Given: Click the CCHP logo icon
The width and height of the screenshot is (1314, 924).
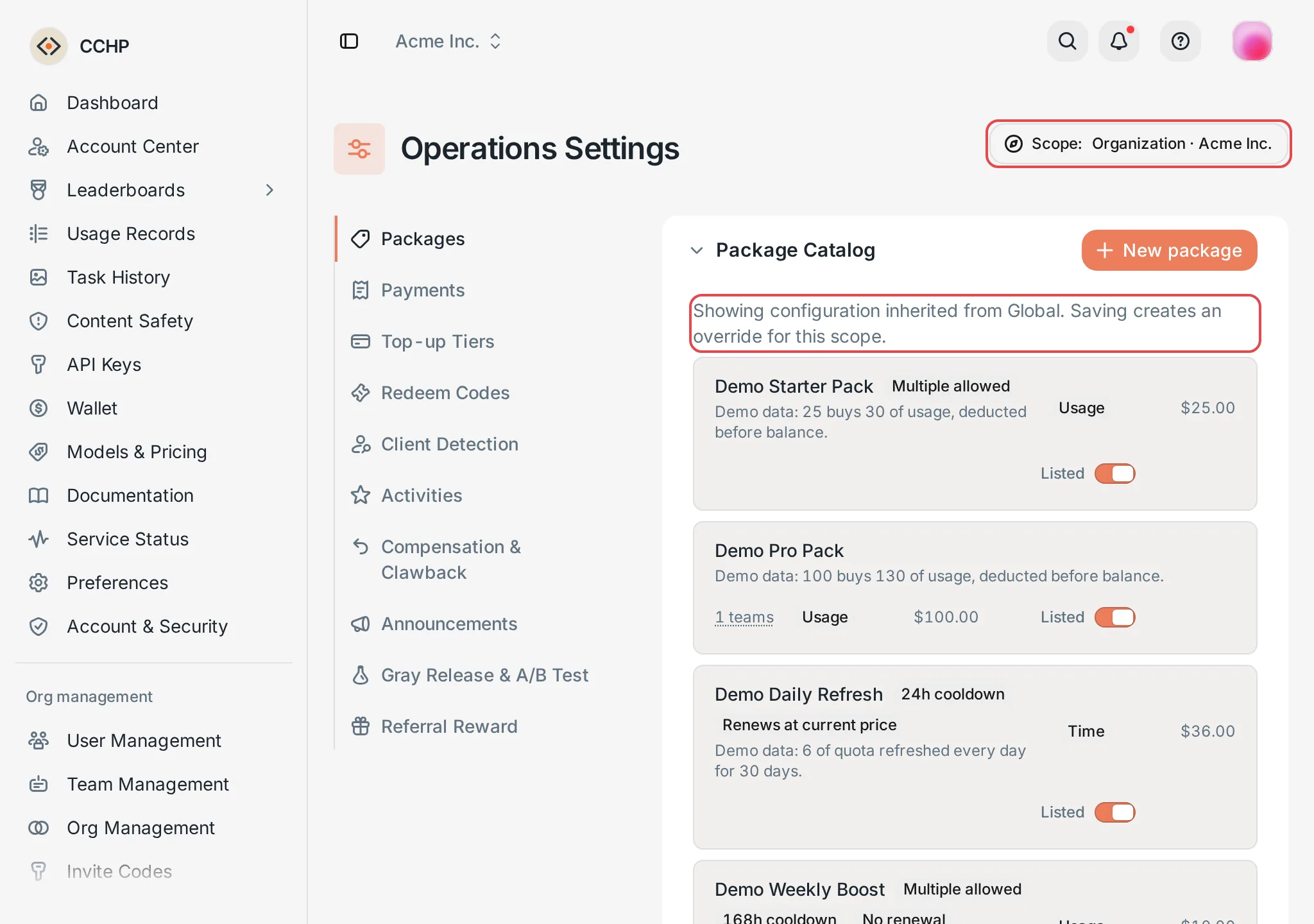Looking at the screenshot, I should click(49, 46).
